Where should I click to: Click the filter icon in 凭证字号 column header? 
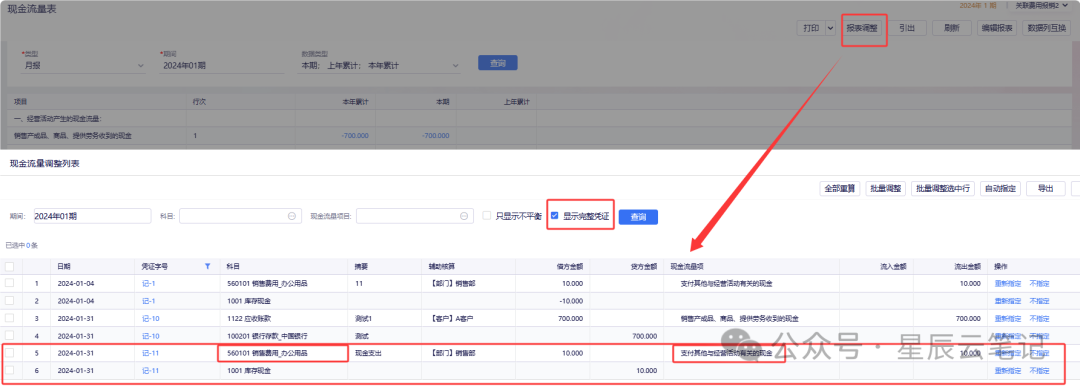207,266
